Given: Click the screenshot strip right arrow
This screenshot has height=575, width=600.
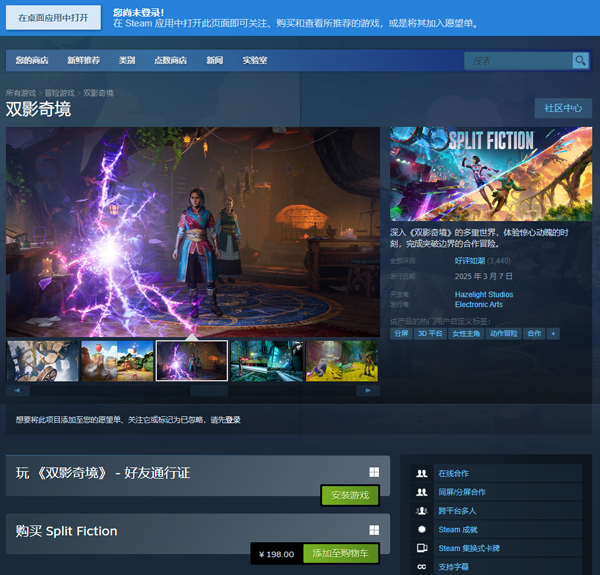Looking at the screenshot, I should (x=368, y=391).
